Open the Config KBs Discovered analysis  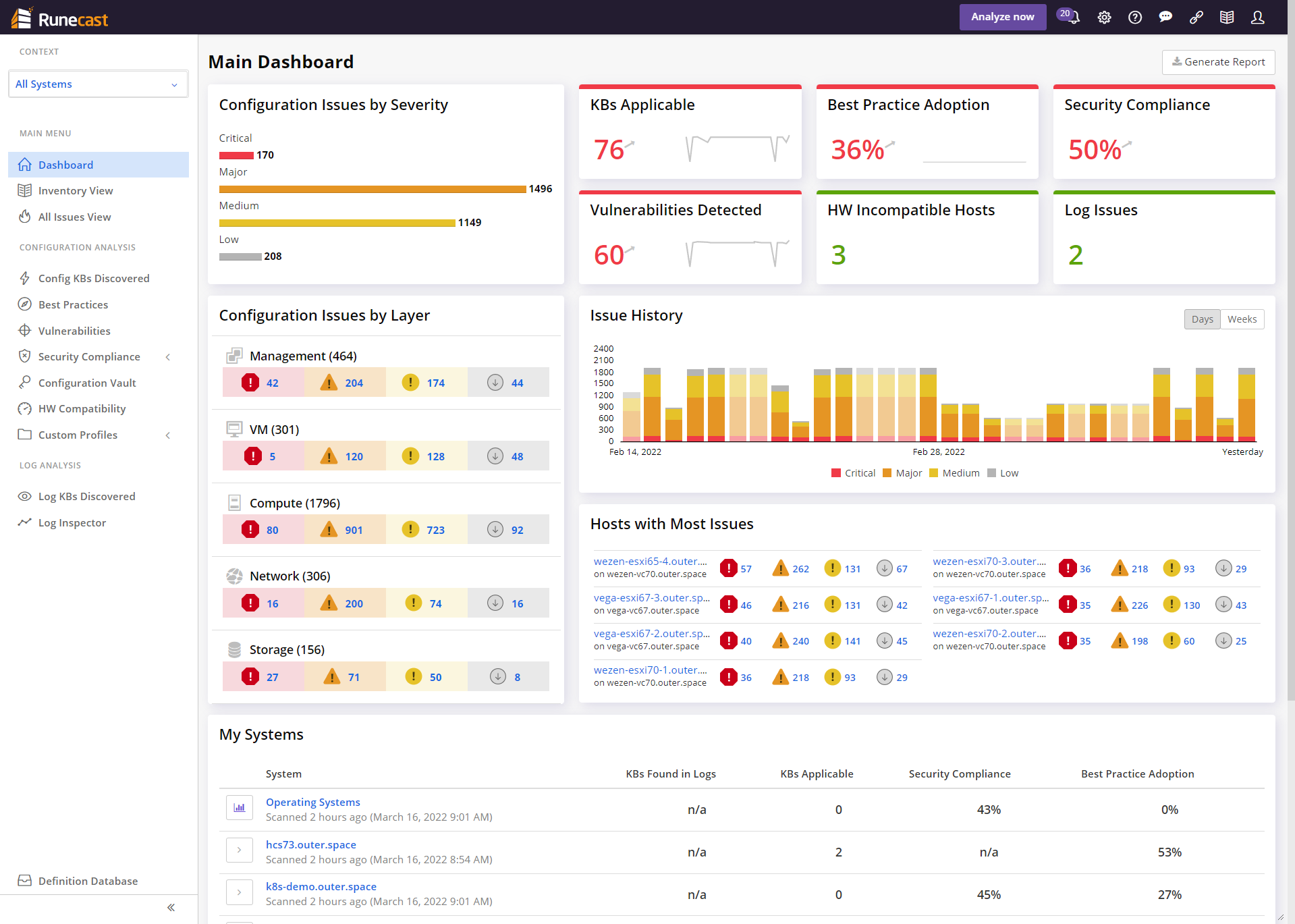(94, 278)
